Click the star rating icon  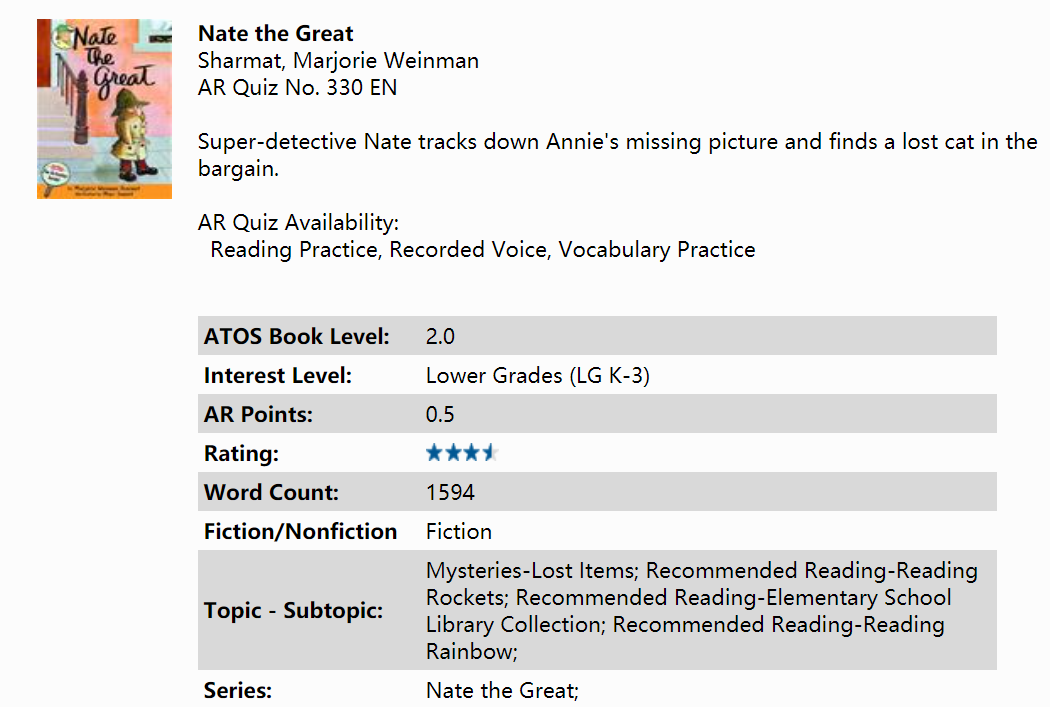pos(461,453)
